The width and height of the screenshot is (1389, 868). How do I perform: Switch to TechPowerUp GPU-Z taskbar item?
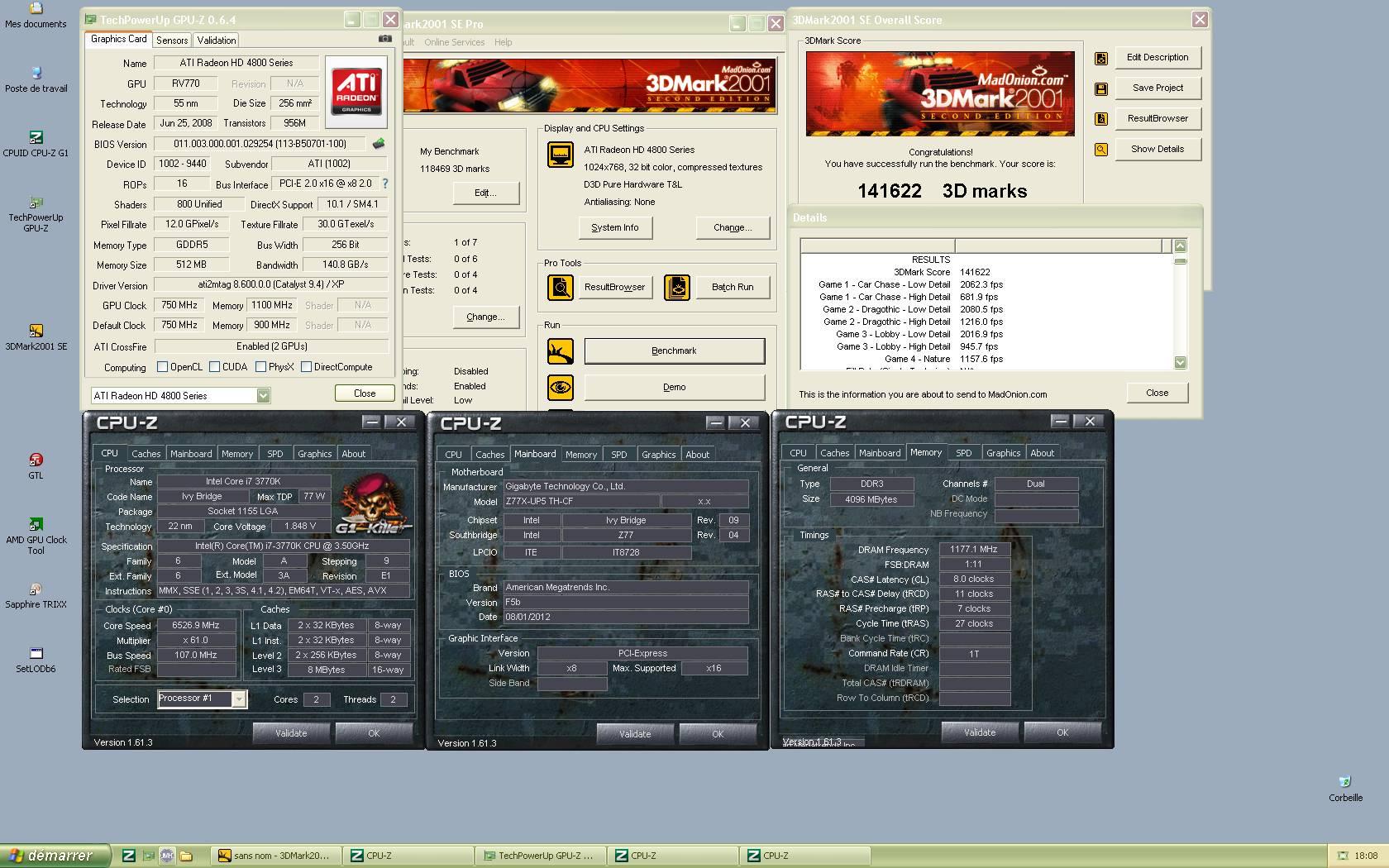[x=539, y=856]
